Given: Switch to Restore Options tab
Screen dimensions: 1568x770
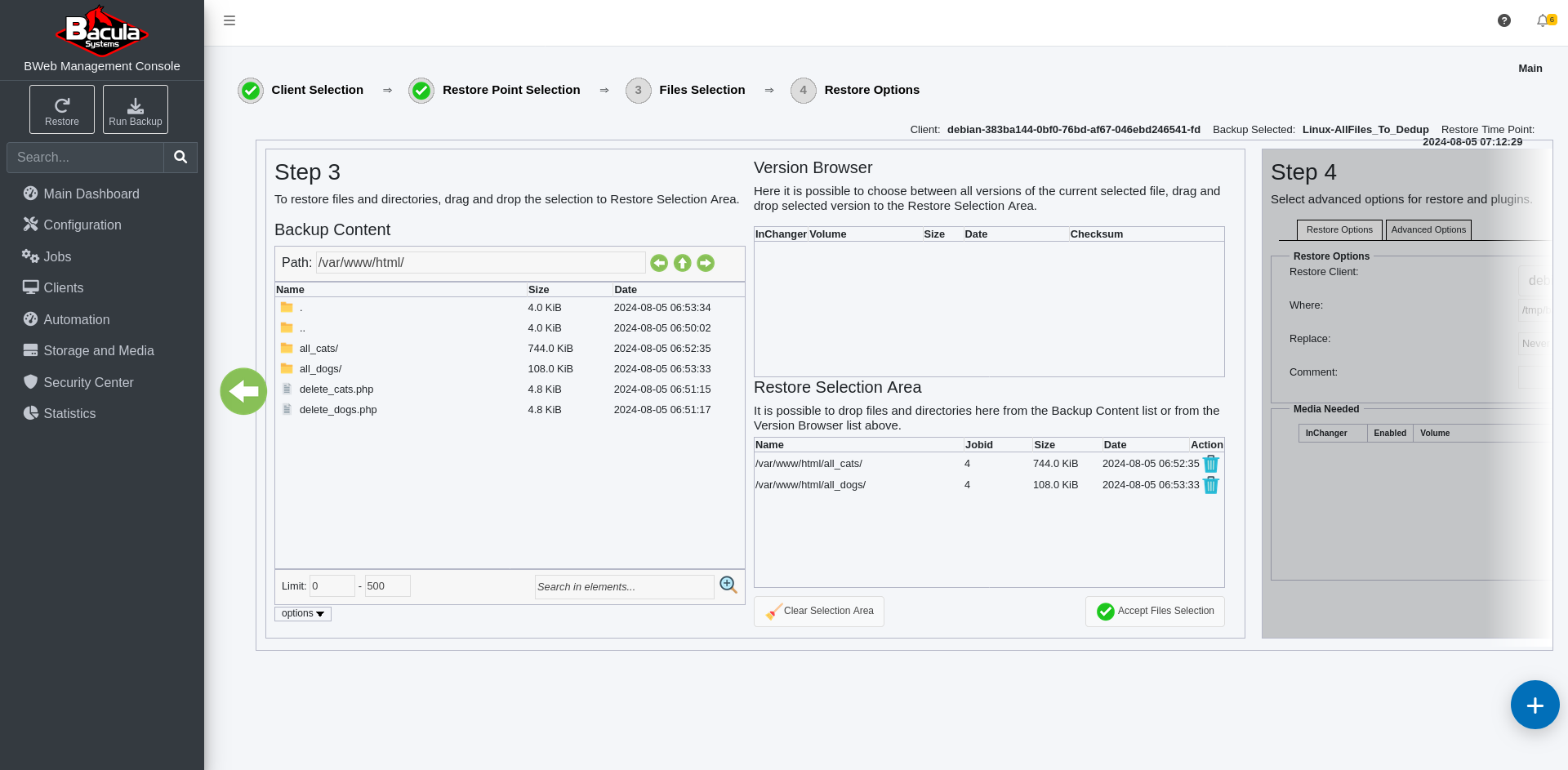Looking at the screenshot, I should pyautogui.click(x=1339, y=229).
